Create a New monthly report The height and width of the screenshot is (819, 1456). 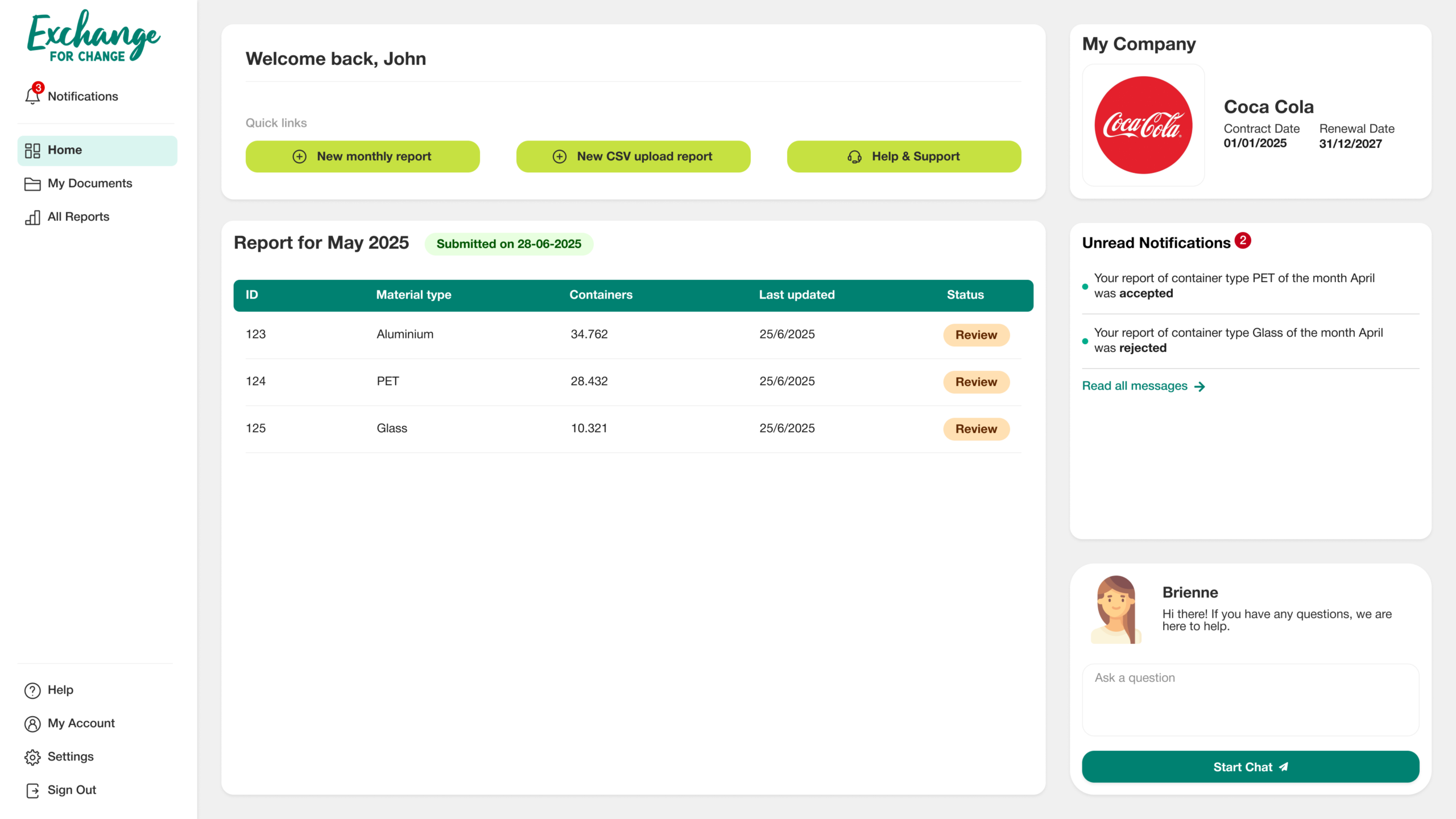[362, 156]
